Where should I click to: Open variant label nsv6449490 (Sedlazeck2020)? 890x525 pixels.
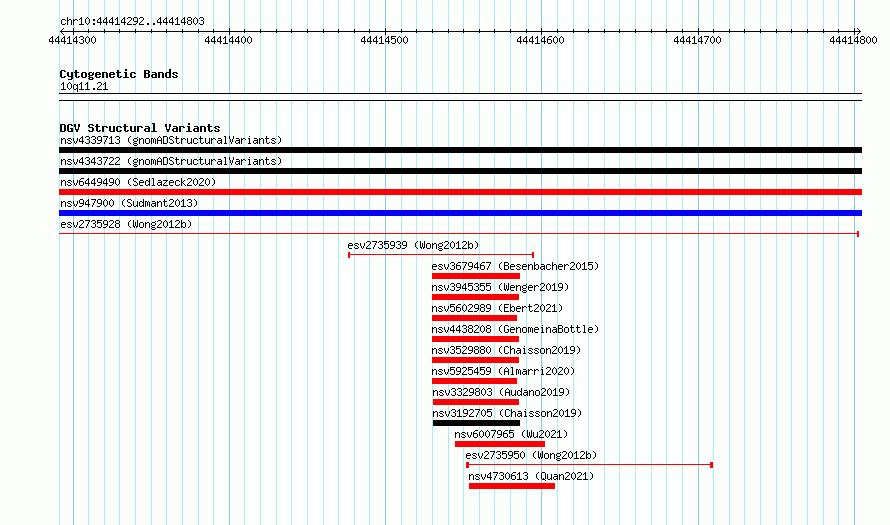click(138, 182)
